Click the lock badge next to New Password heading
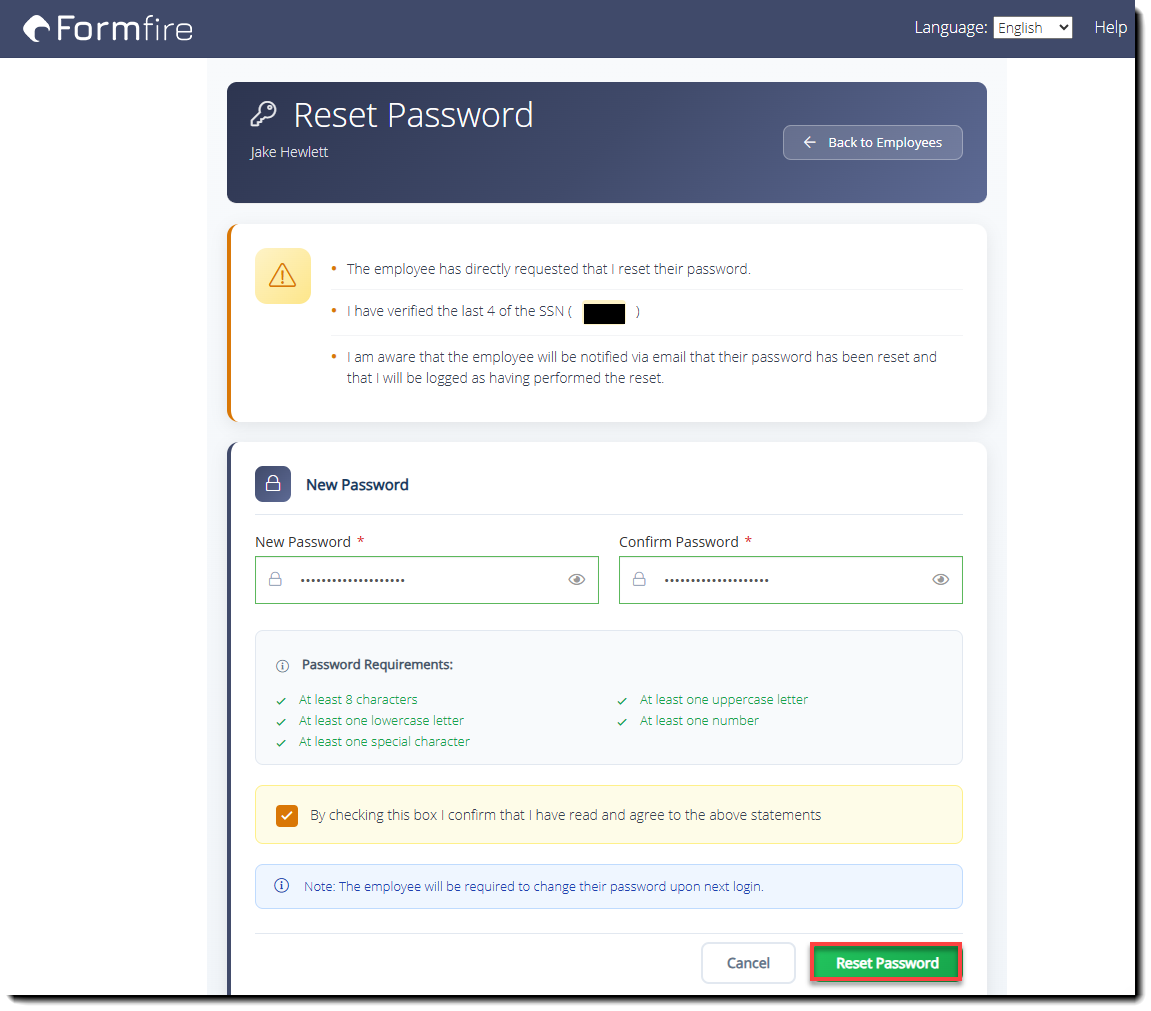This screenshot has height=1011, width=1151. (273, 484)
